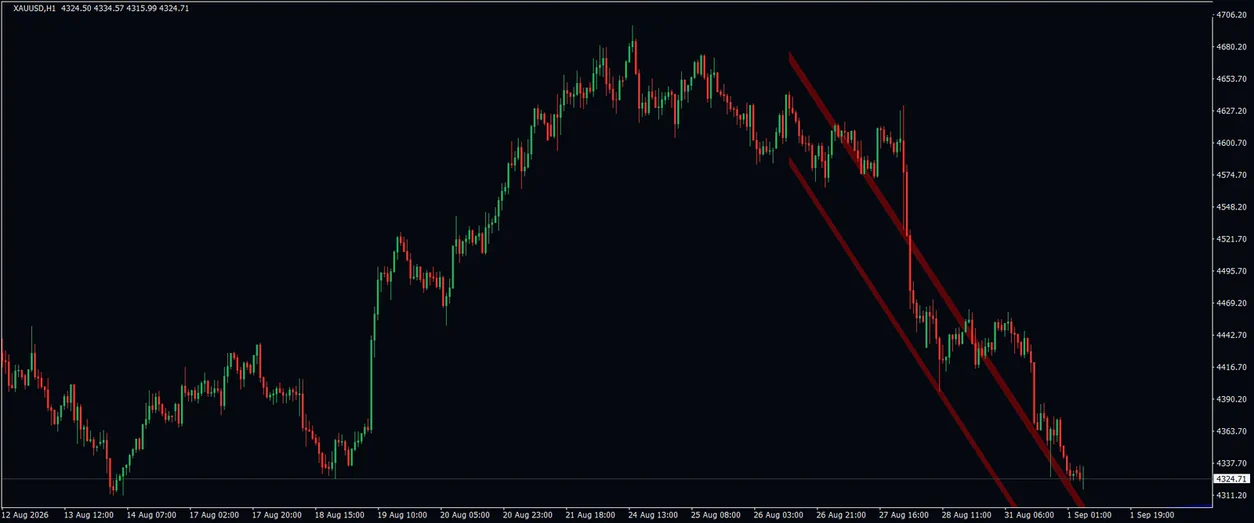Viewport: 1254px width, 523px height.
Task: Click the 4416.70 price axis label
Action: tap(1231, 367)
